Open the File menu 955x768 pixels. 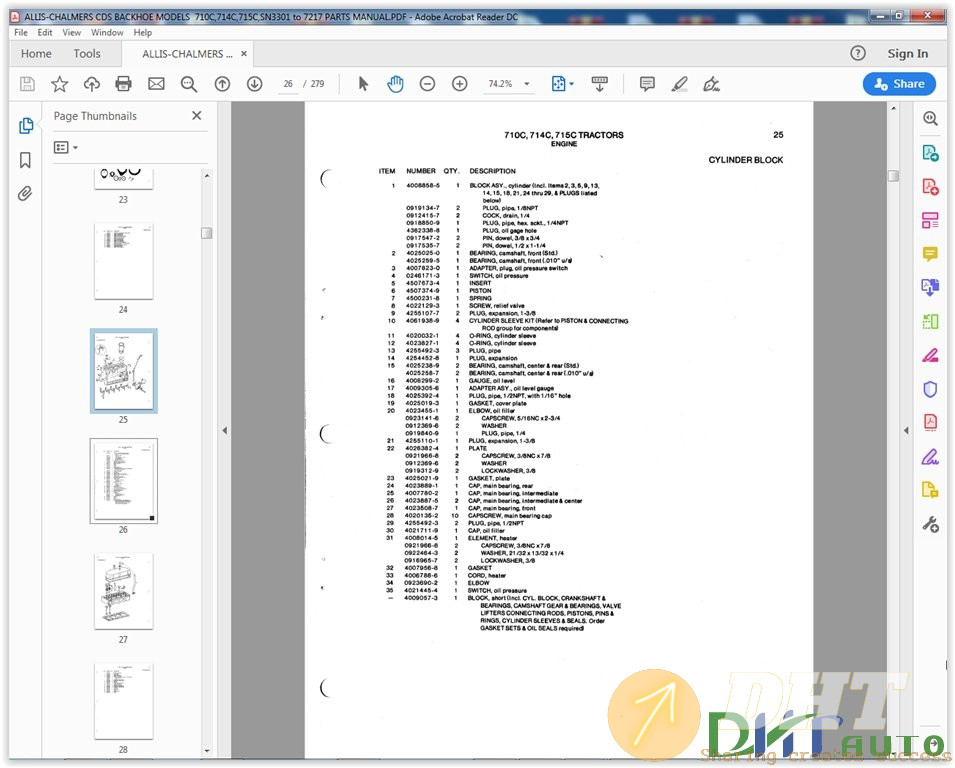click(x=21, y=32)
